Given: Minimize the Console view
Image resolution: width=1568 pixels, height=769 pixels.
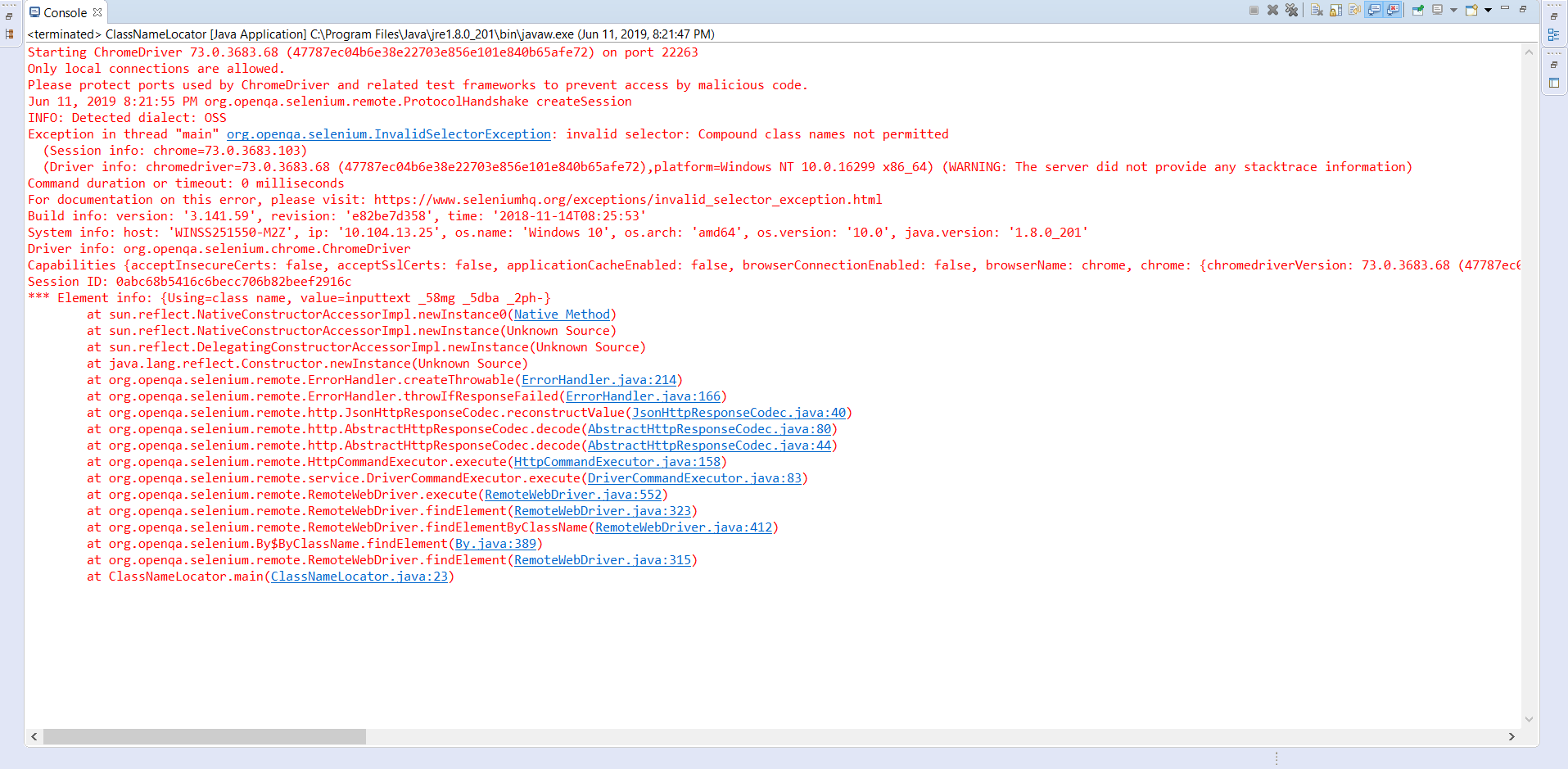Looking at the screenshot, I should coord(1505,8).
